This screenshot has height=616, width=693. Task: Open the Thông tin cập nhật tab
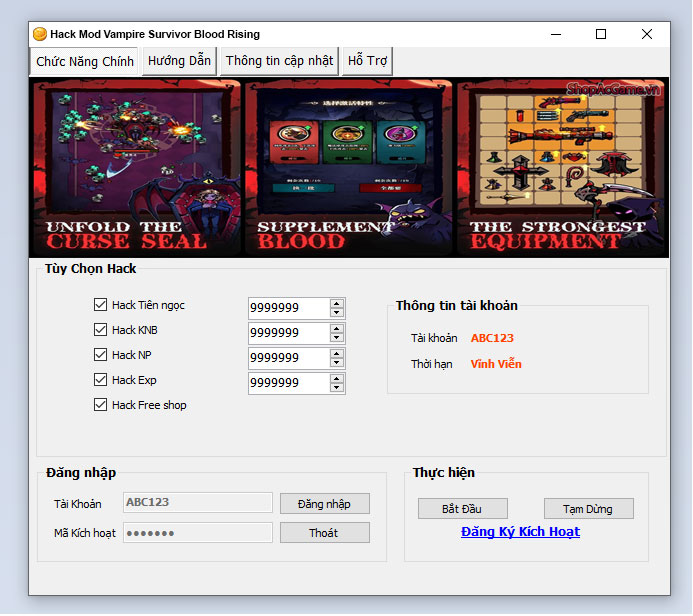click(279, 61)
